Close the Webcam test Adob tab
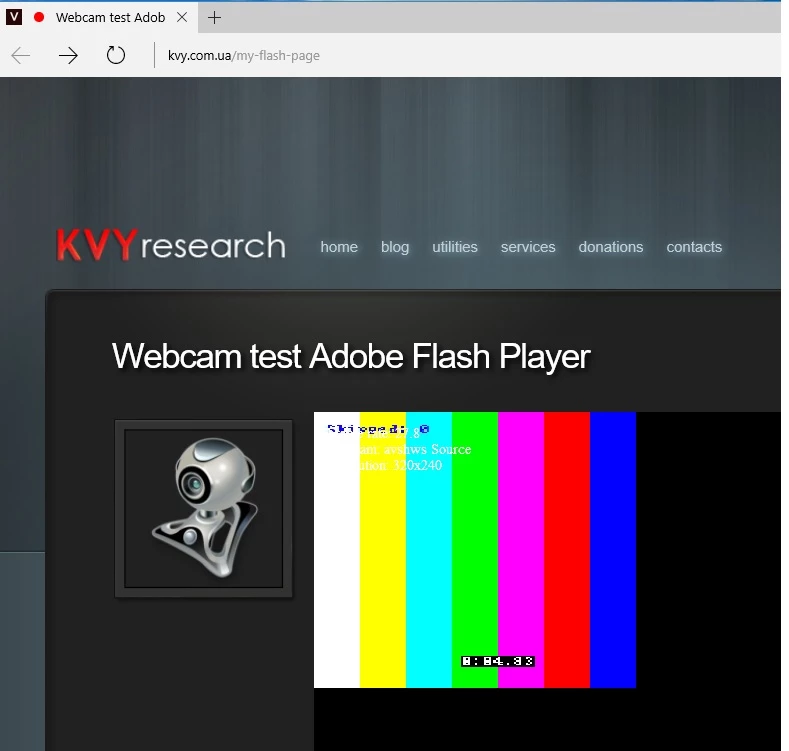 [x=182, y=18]
